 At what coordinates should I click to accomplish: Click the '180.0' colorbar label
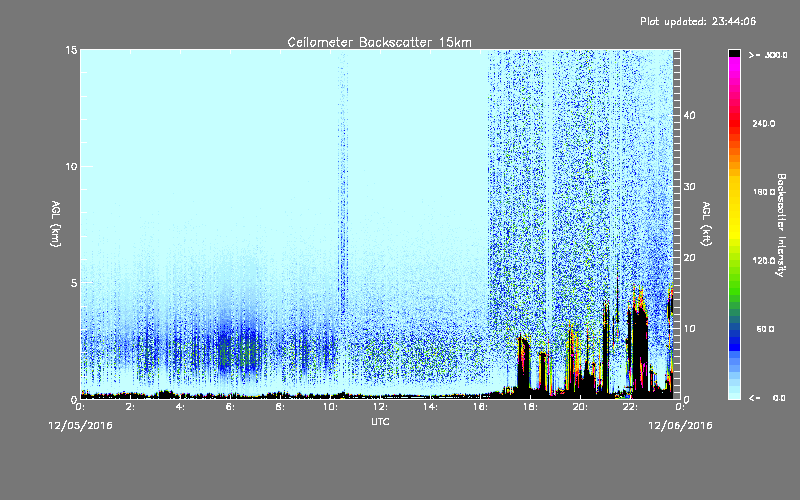pos(764,192)
